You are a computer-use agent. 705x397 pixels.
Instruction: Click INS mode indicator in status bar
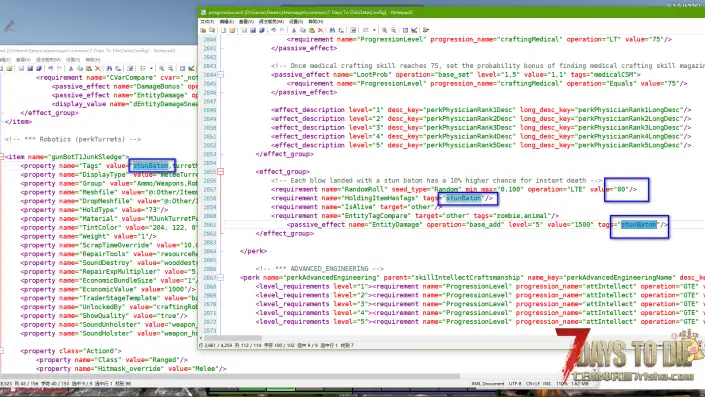(547, 384)
